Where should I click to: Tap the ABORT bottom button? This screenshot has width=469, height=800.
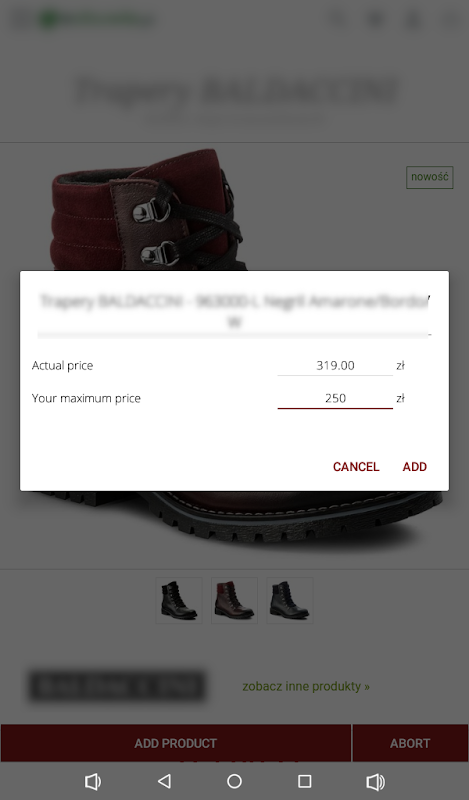pyautogui.click(x=410, y=743)
